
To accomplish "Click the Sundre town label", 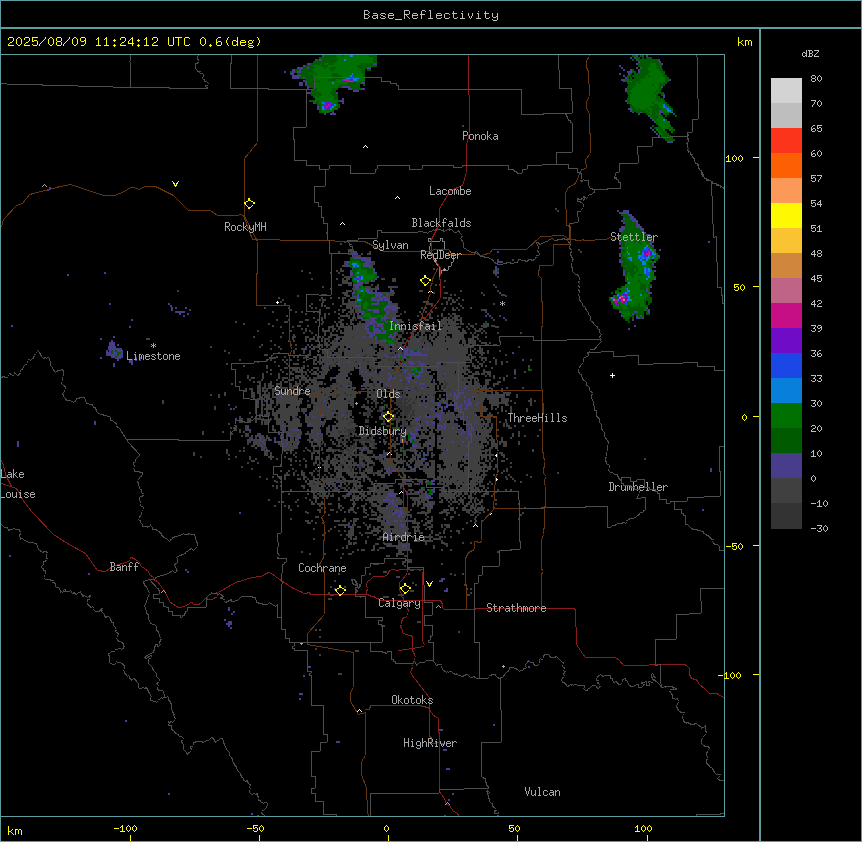I will click(x=292, y=391).
